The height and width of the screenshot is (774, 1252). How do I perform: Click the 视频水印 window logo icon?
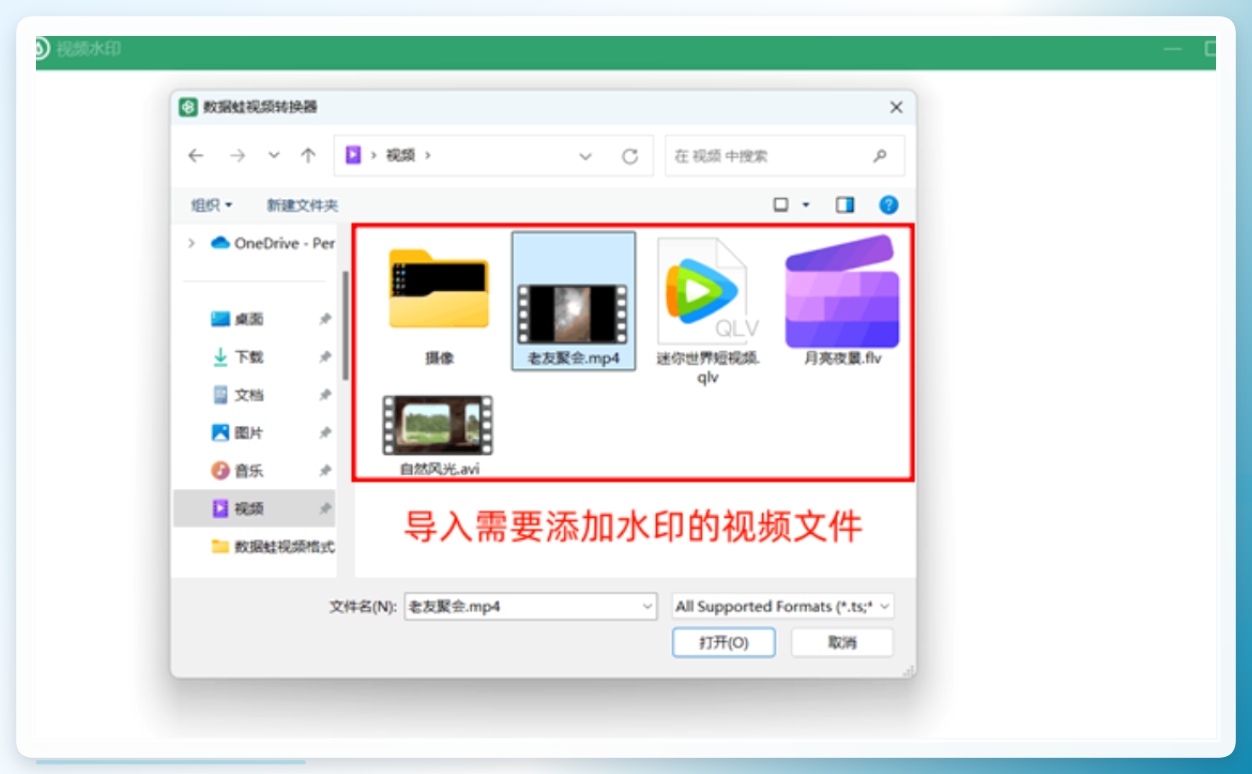(41, 49)
